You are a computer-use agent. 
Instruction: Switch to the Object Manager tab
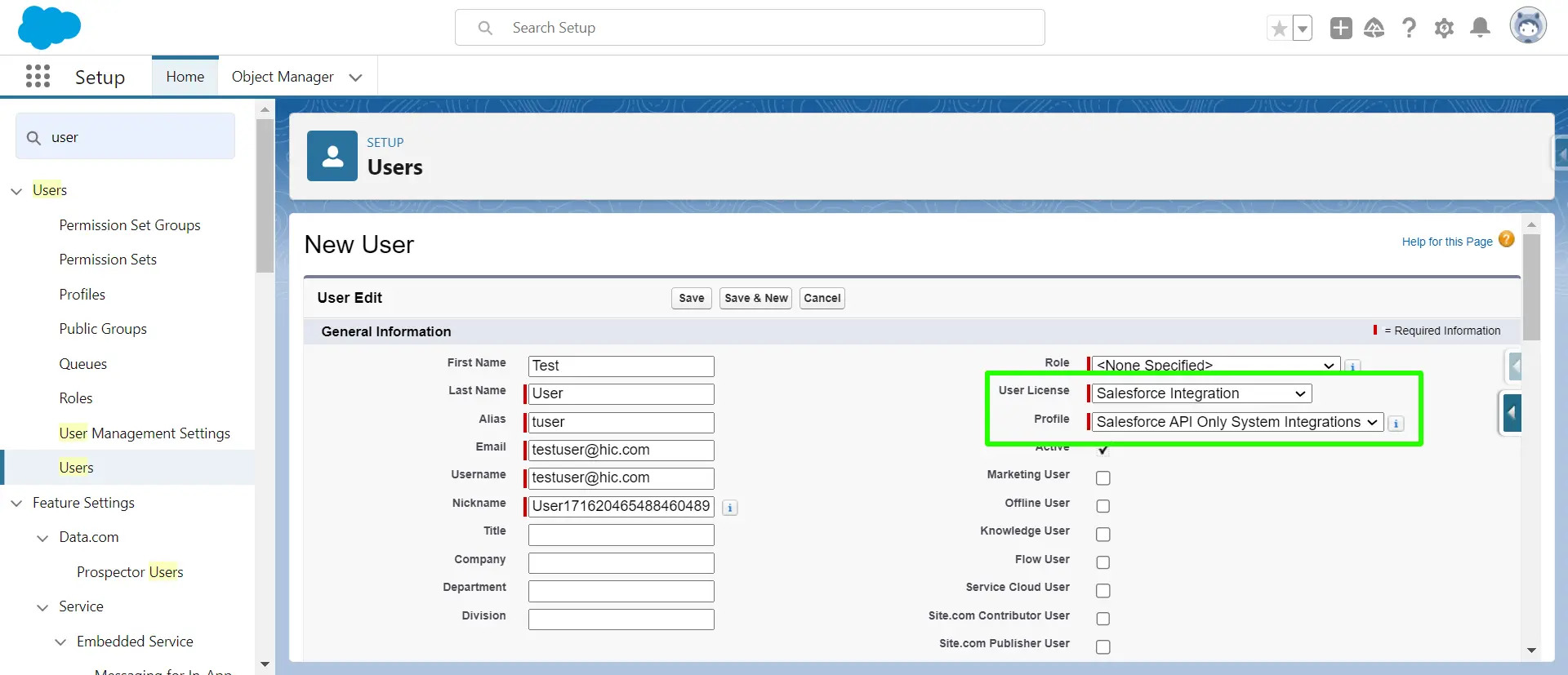click(283, 77)
